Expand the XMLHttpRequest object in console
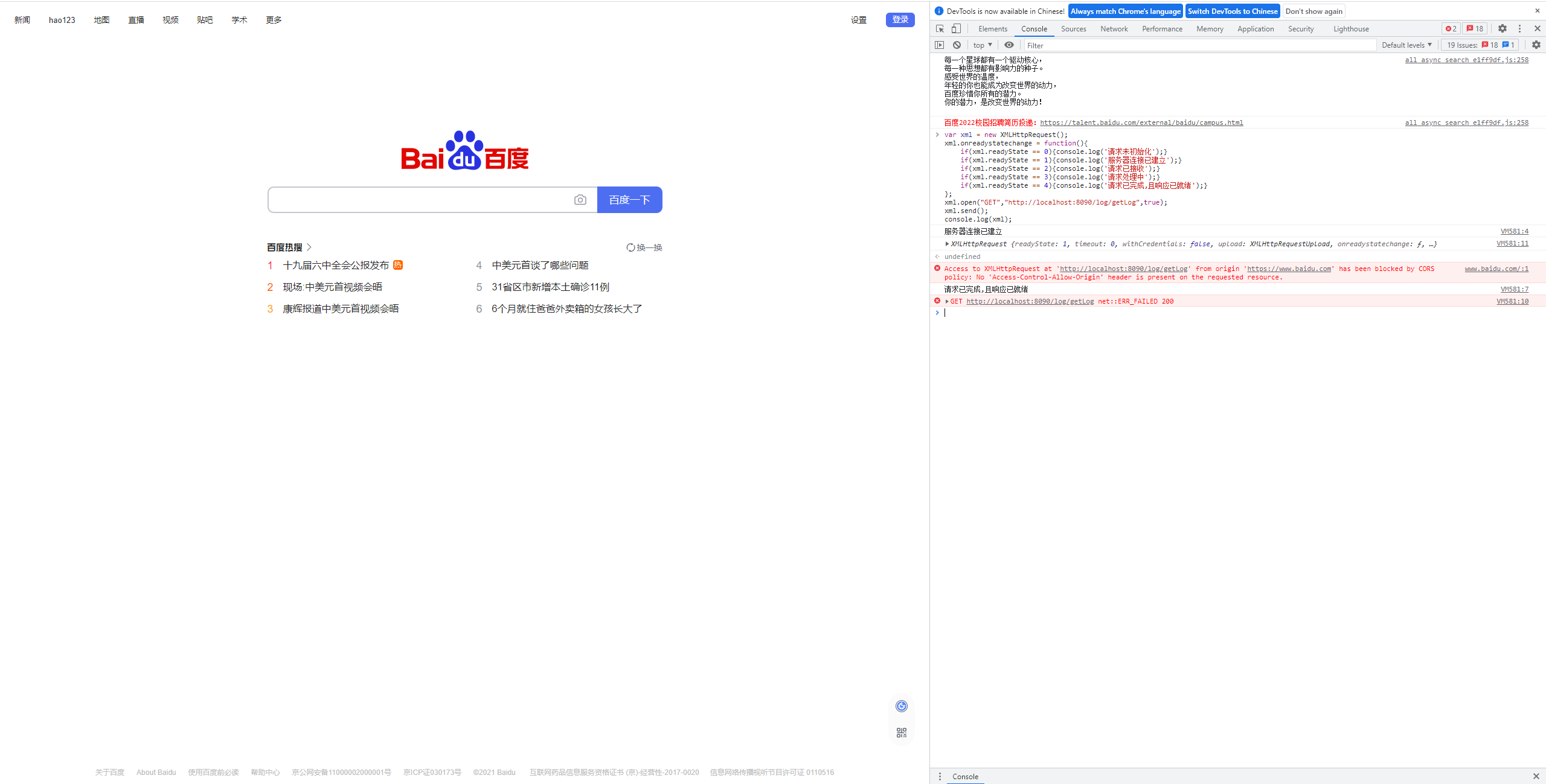 947,244
